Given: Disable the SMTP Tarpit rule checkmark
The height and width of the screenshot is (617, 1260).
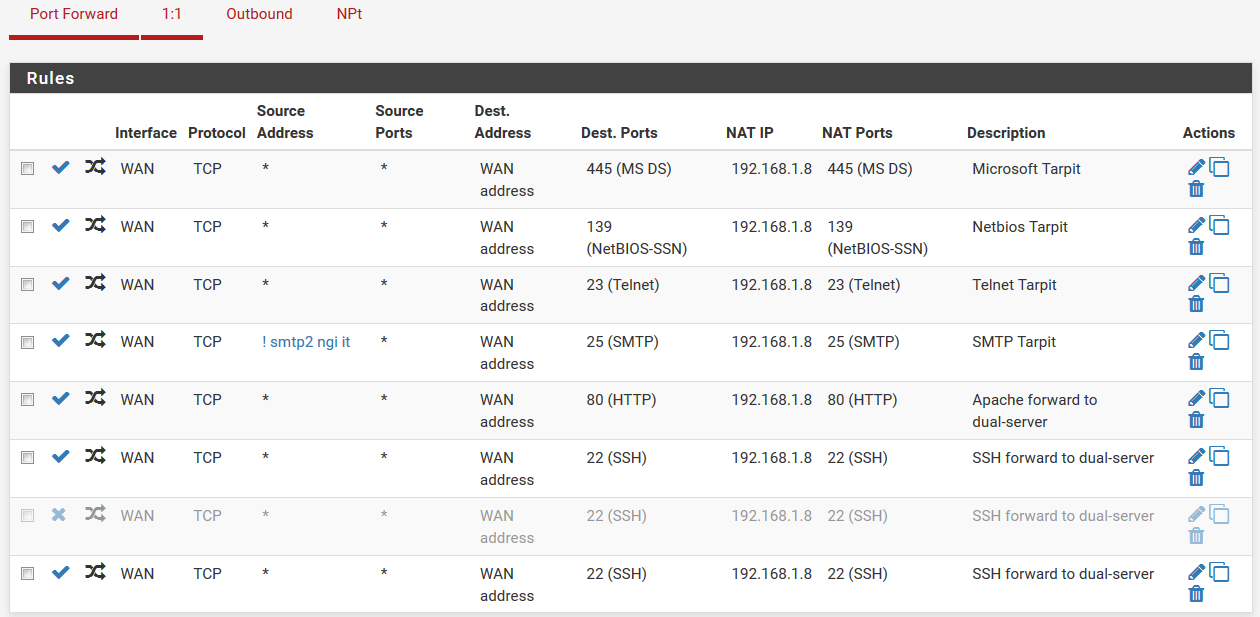Looking at the screenshot, I should (x=60, y=341).
